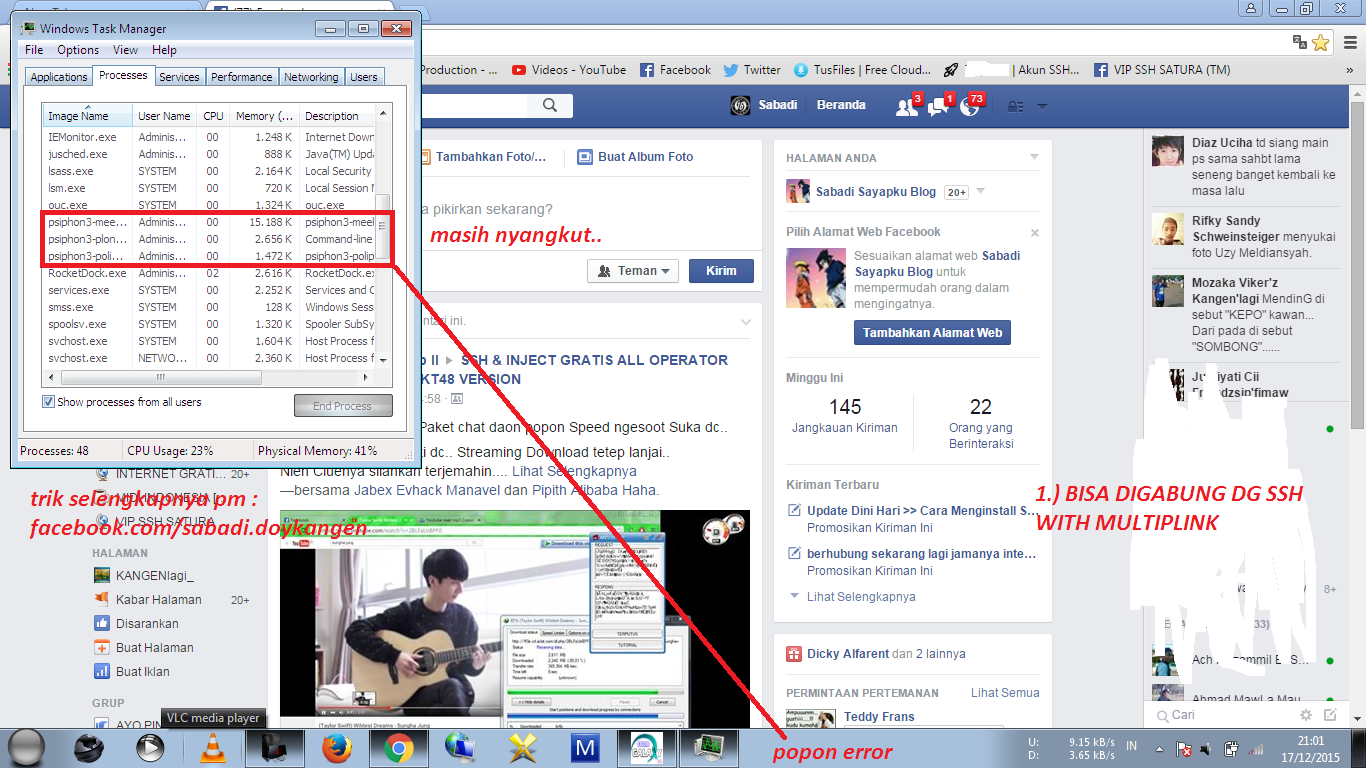Viewport: 1366px width, 768px height.
Task: Click the network tray icon with red X
Action: [x=1183, y=748]
